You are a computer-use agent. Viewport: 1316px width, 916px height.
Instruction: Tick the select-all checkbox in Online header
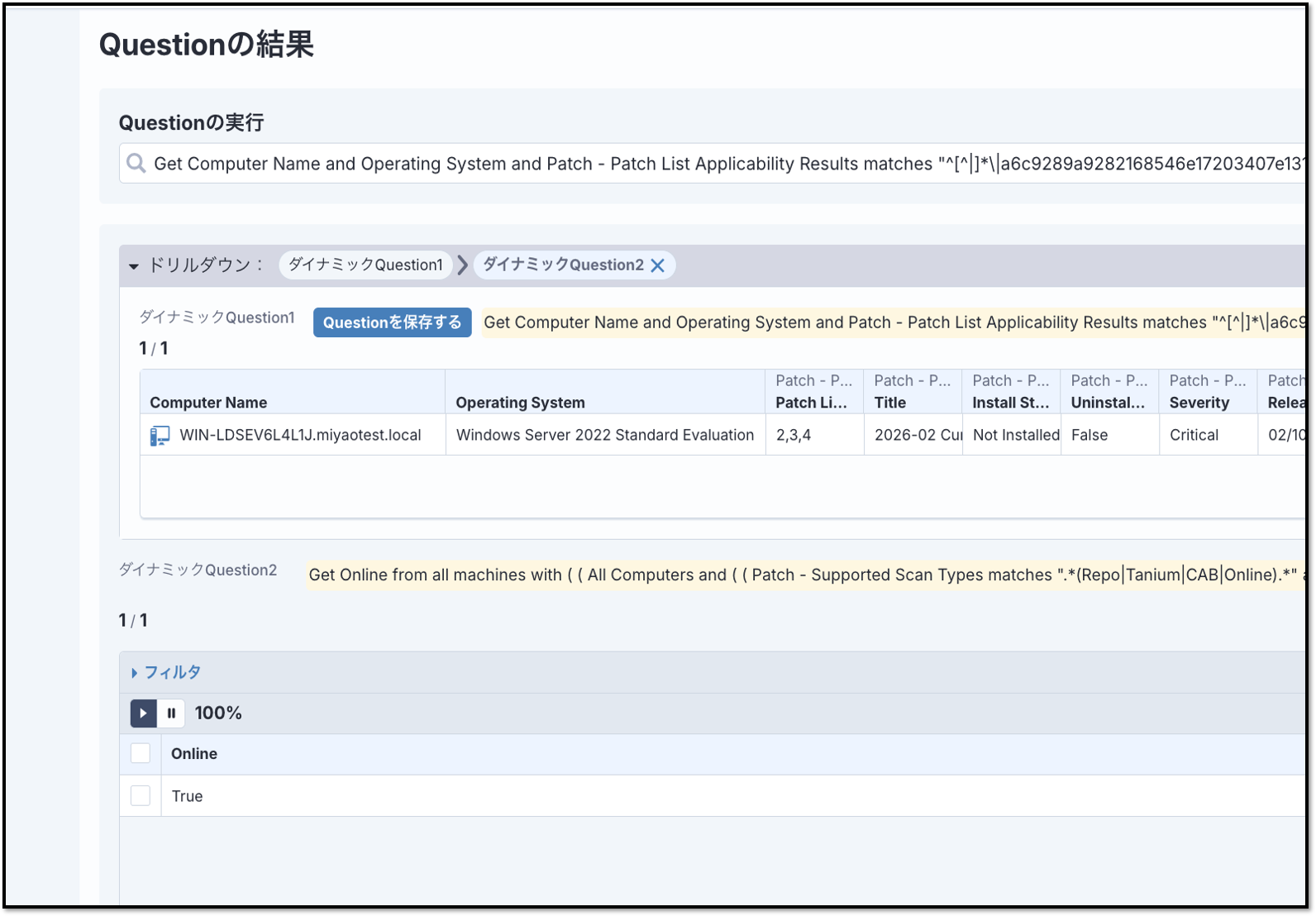[x=141, y=754]
